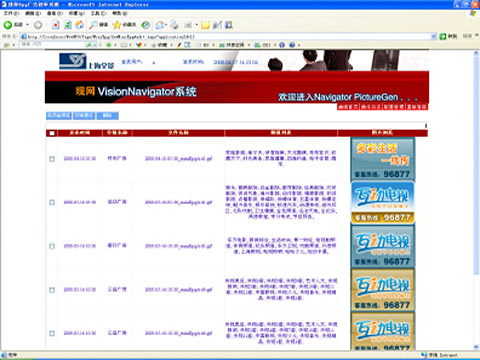The image size is (480, 360).
Task: Open the Back button history dropdown arrow
Action: (27, 25)
